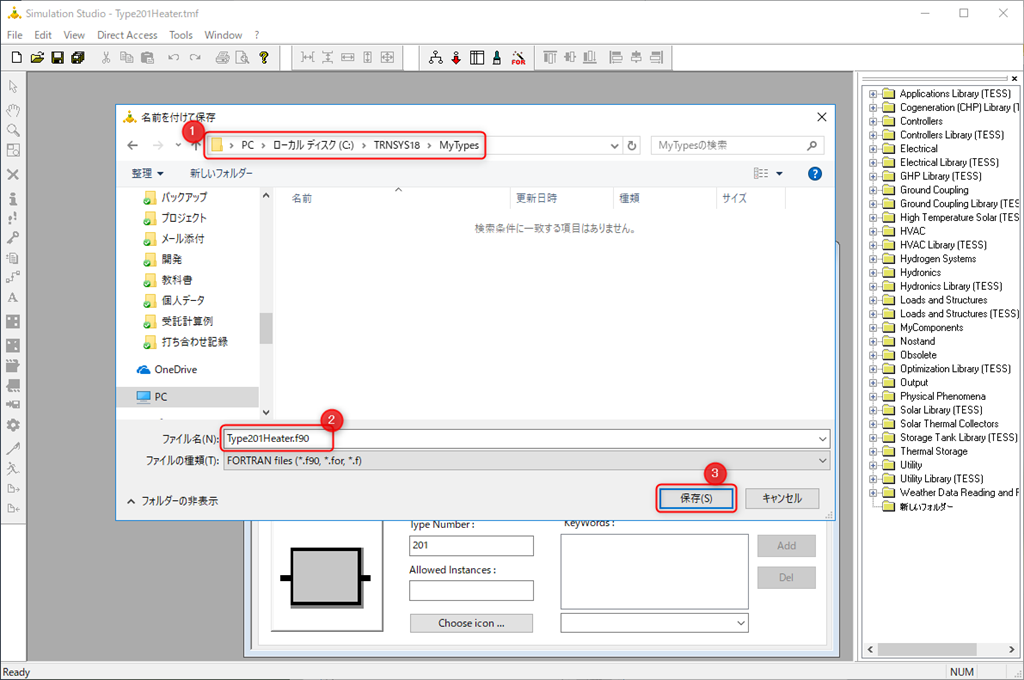The width and height of the screenshot is (1024, 680).
Task: Expand the HVAC library tree node
Action: [x=873, y=231]
